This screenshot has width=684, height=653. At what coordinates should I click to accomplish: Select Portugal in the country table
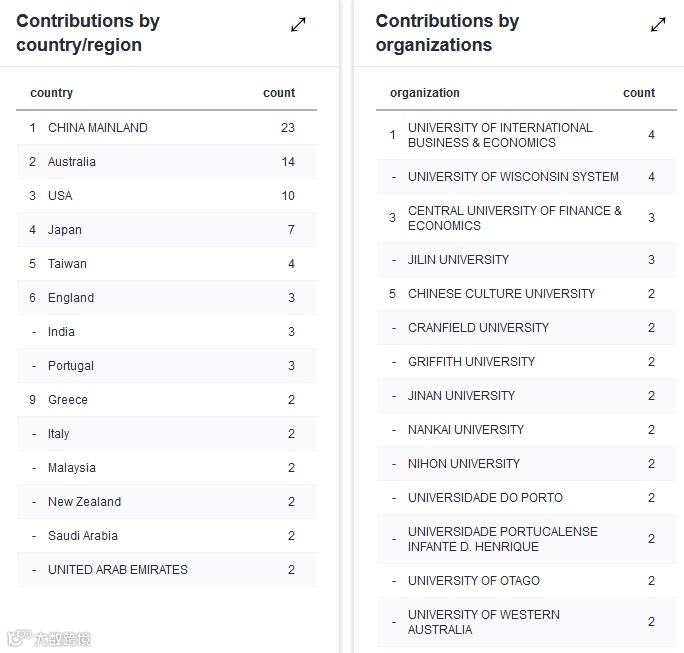pyautogui.click(x=71, y=366)
